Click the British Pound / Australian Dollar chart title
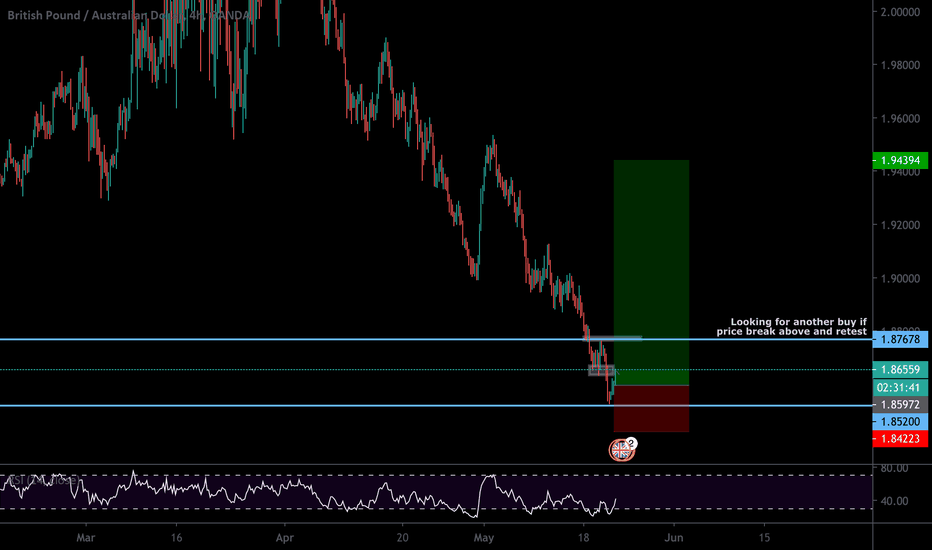932x550 pixels. (x=128, y=15)
